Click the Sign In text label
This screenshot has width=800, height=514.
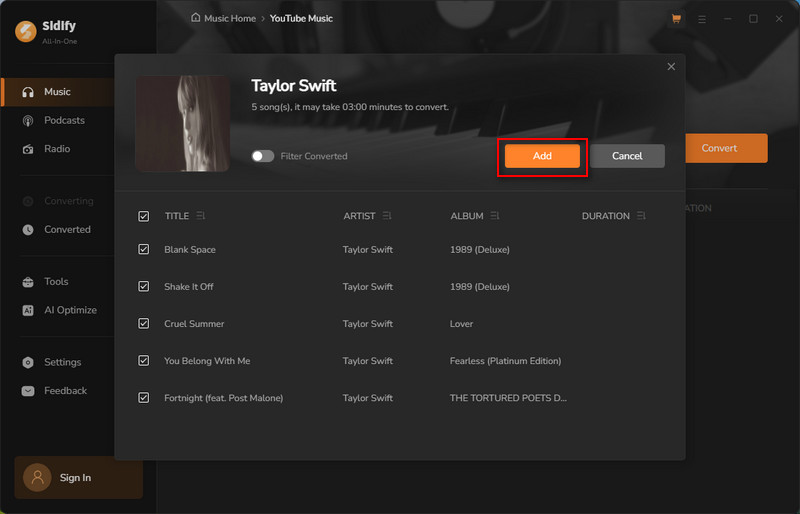[x=76, y=478]
